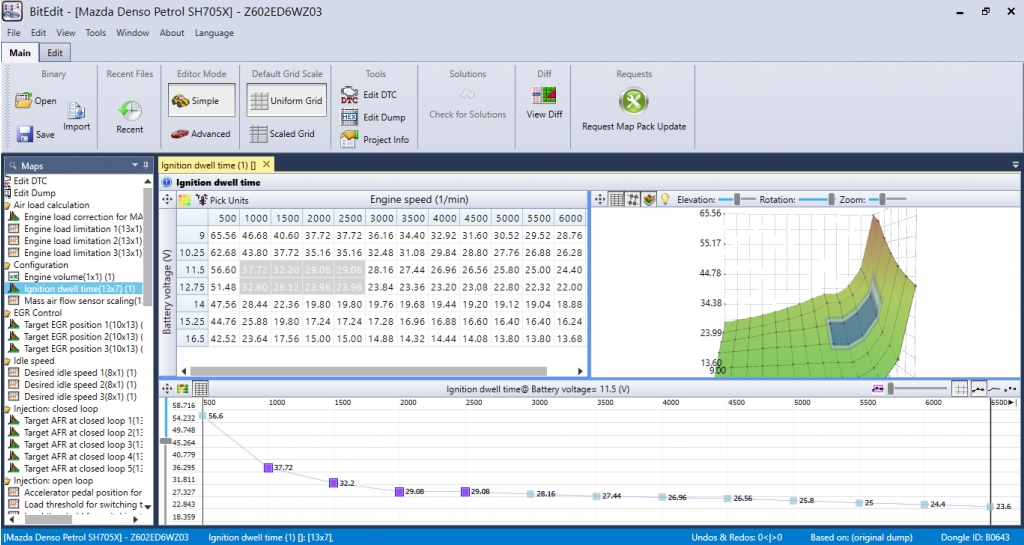Pin the Maps panel
Screen dimensions: 1024x545
tap(146, 166)
